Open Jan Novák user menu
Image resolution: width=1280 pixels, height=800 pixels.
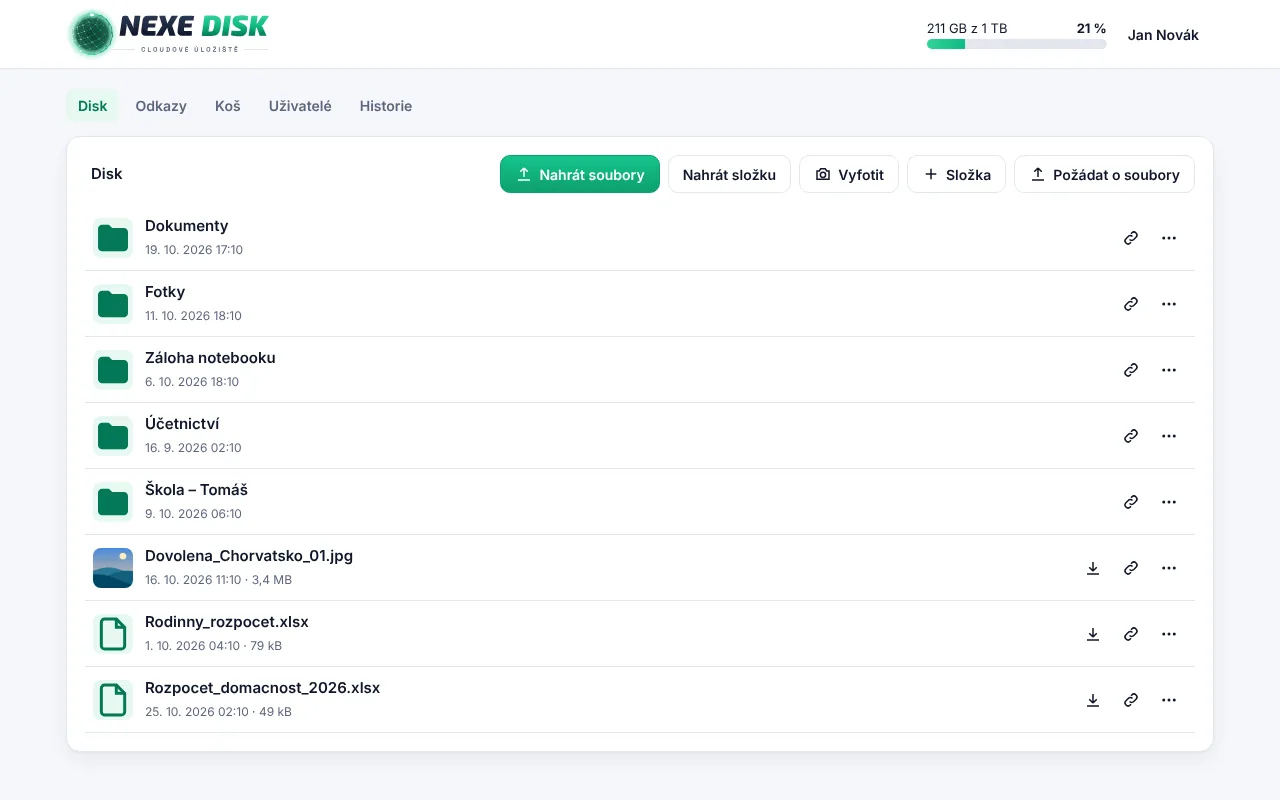coord(1163,35)
